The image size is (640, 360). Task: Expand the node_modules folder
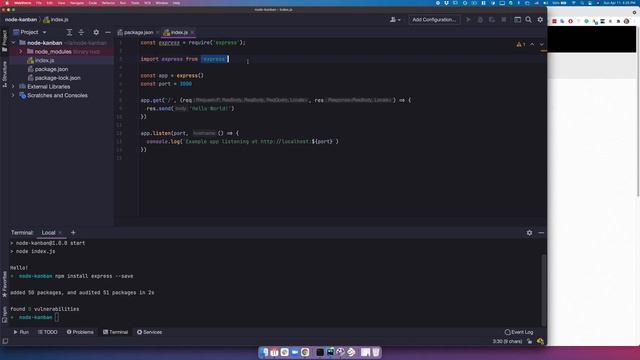coord(21,52)
